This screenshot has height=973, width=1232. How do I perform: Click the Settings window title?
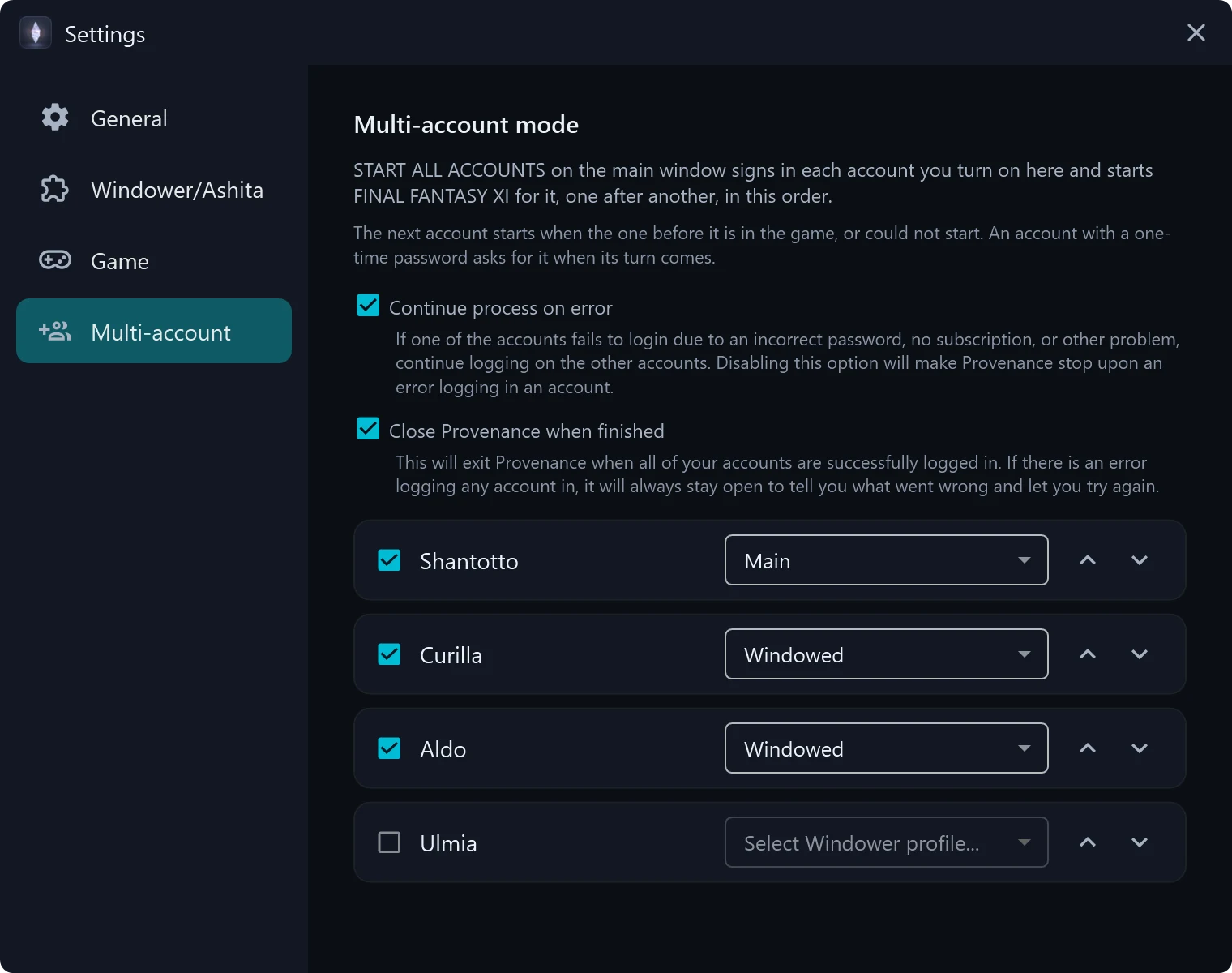coord(105,34)
